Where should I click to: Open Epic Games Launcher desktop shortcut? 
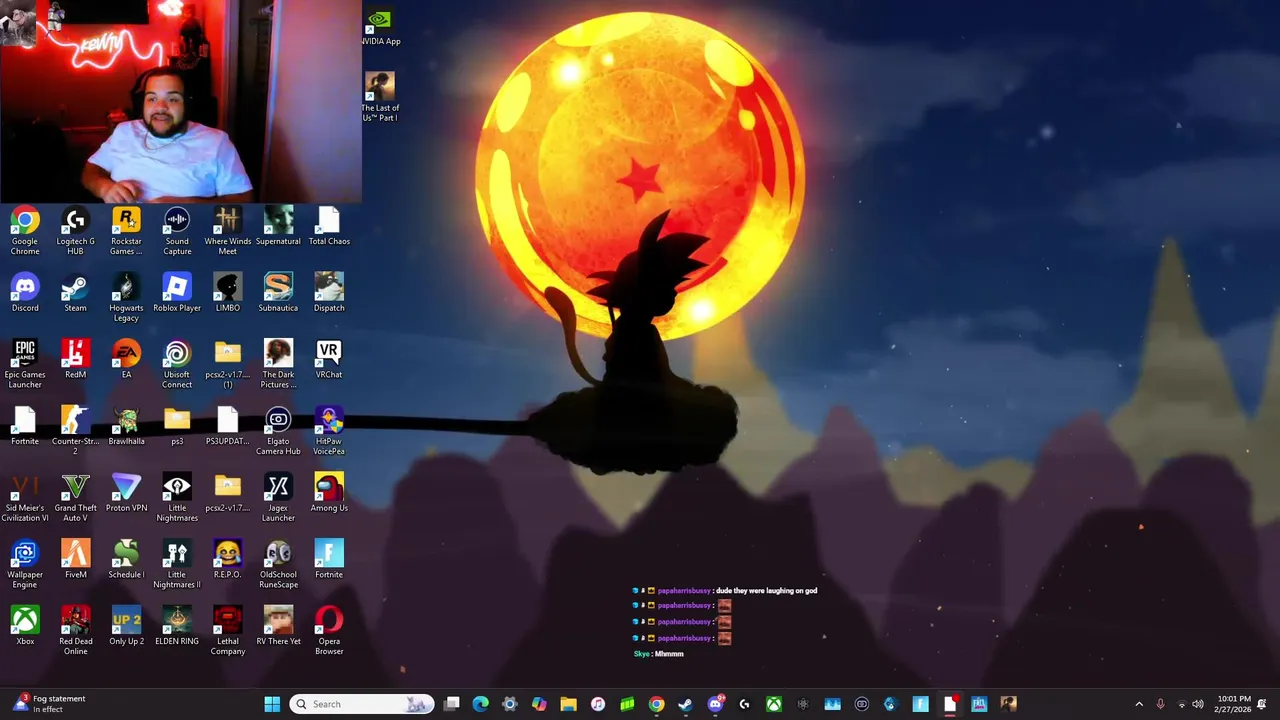click(25, 364)
